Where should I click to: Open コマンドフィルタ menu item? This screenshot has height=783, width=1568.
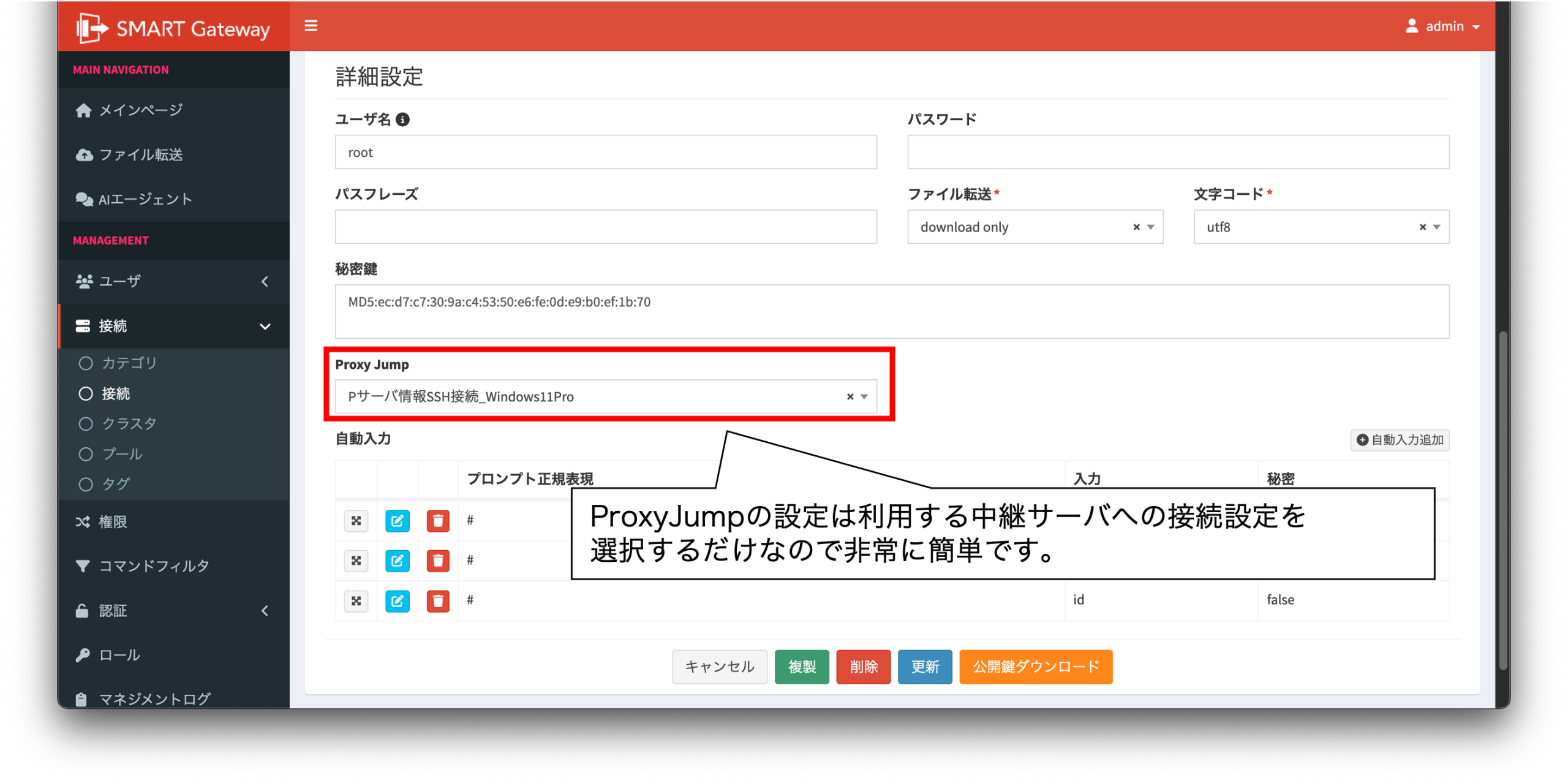(154, 565)
